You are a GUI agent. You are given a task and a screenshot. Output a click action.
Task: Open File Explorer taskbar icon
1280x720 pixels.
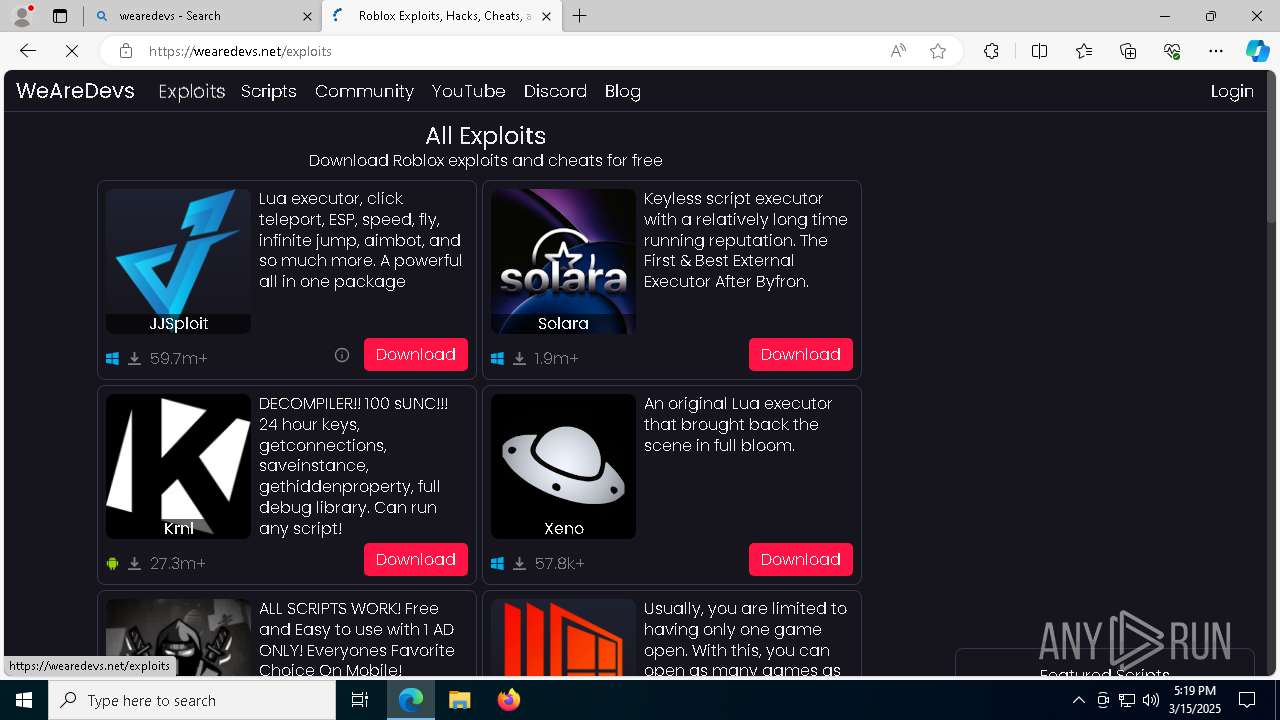pos(459,700)
